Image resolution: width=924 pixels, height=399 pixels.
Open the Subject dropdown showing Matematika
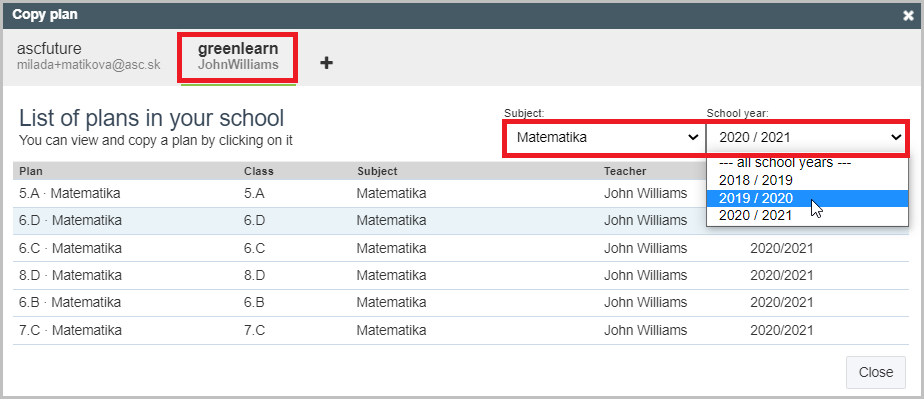606,138
